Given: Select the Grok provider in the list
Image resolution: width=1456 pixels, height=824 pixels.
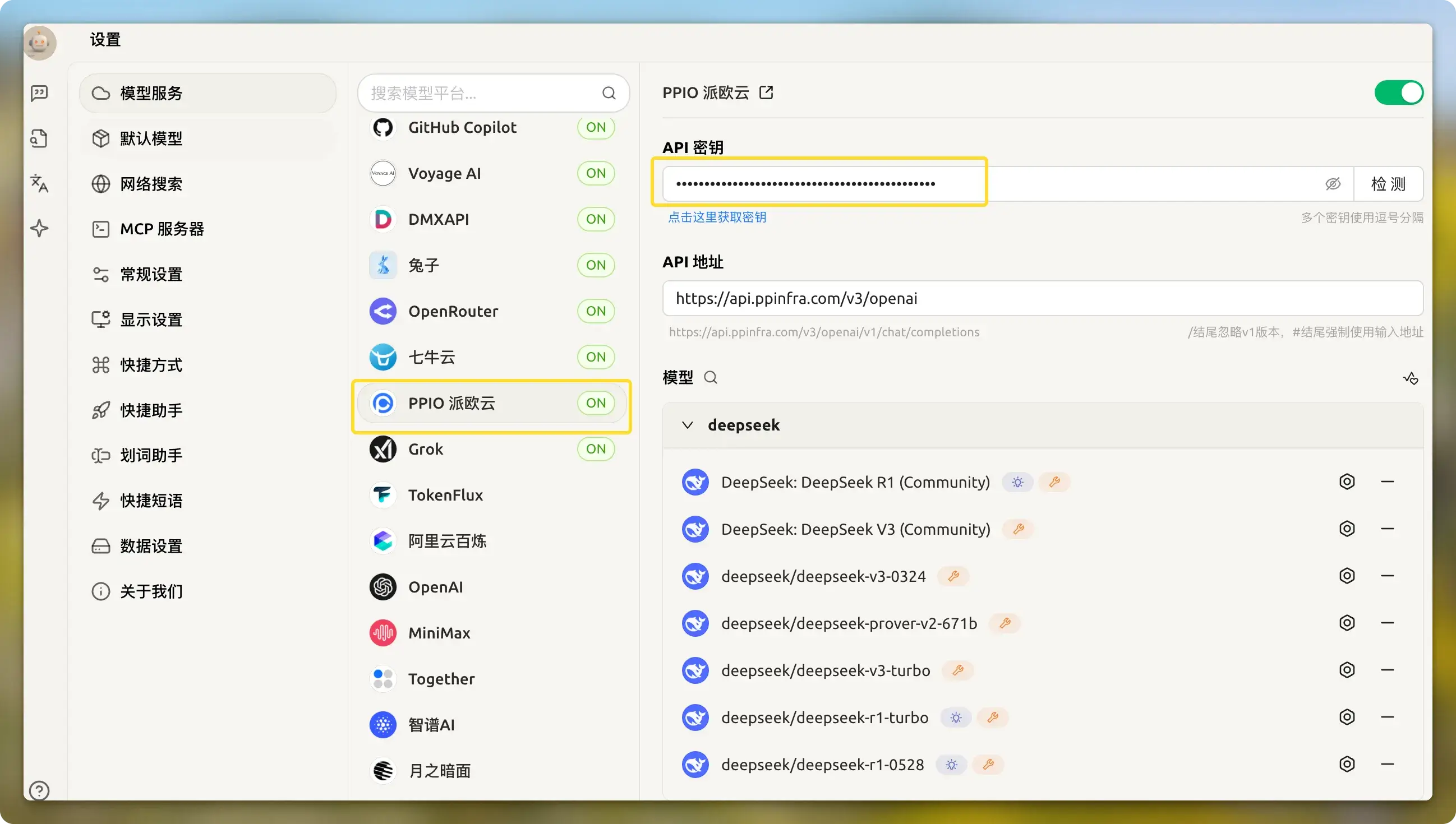Looking at the screenshot, I should click(426, 450).
